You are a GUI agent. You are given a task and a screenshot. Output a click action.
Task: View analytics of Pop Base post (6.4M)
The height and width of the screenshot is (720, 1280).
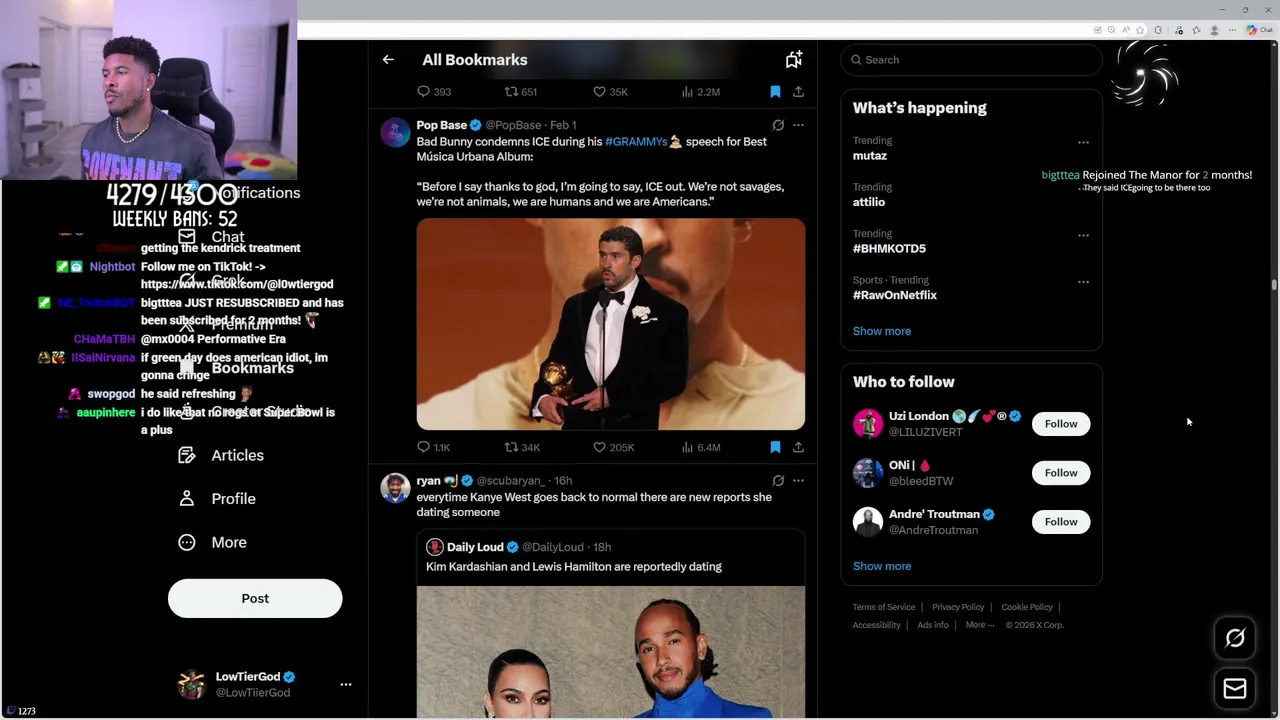(701, 447)
